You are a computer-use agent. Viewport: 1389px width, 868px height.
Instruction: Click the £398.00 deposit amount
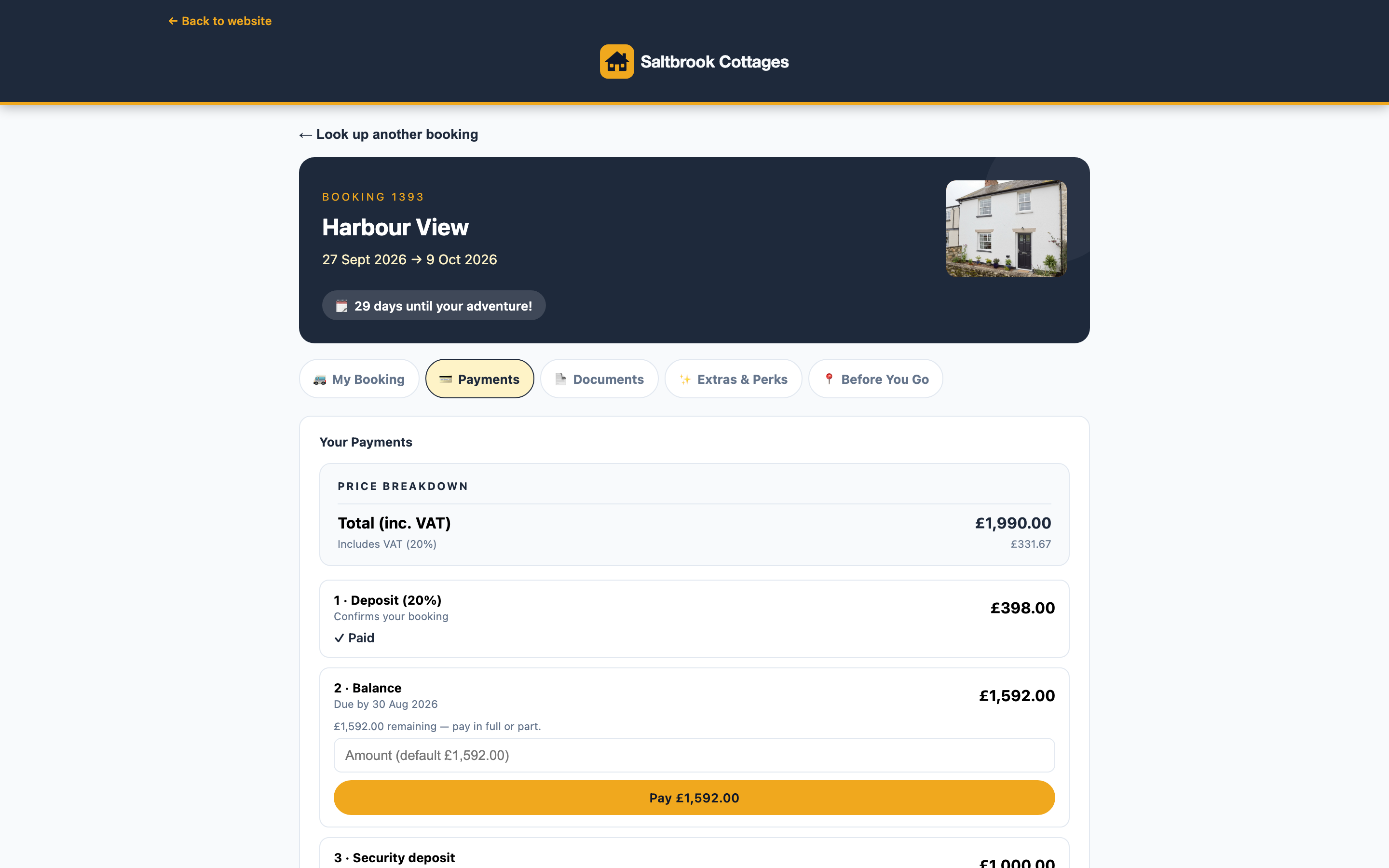1022,608
